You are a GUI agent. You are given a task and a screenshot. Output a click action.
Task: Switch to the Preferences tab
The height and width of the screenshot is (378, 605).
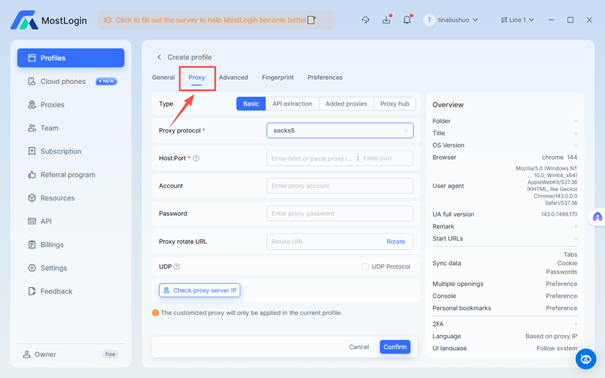(325, 77)
